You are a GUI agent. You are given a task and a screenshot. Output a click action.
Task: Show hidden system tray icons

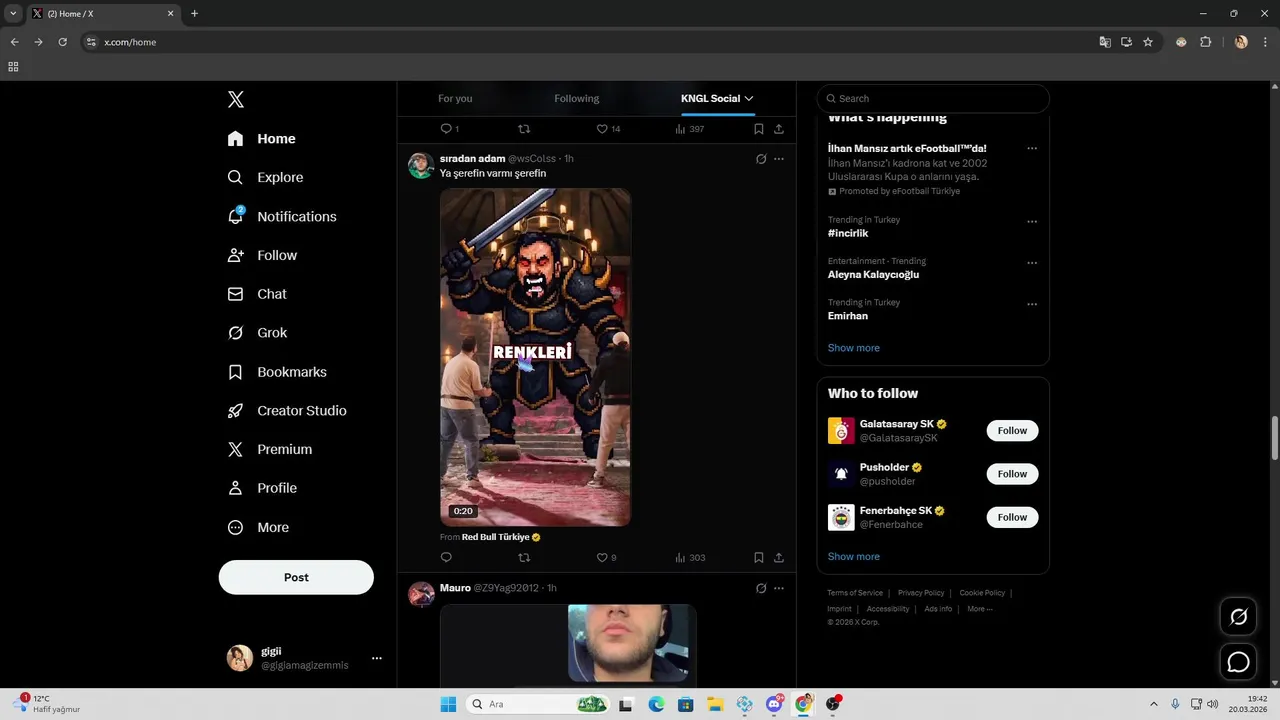tap(1153, 704)
